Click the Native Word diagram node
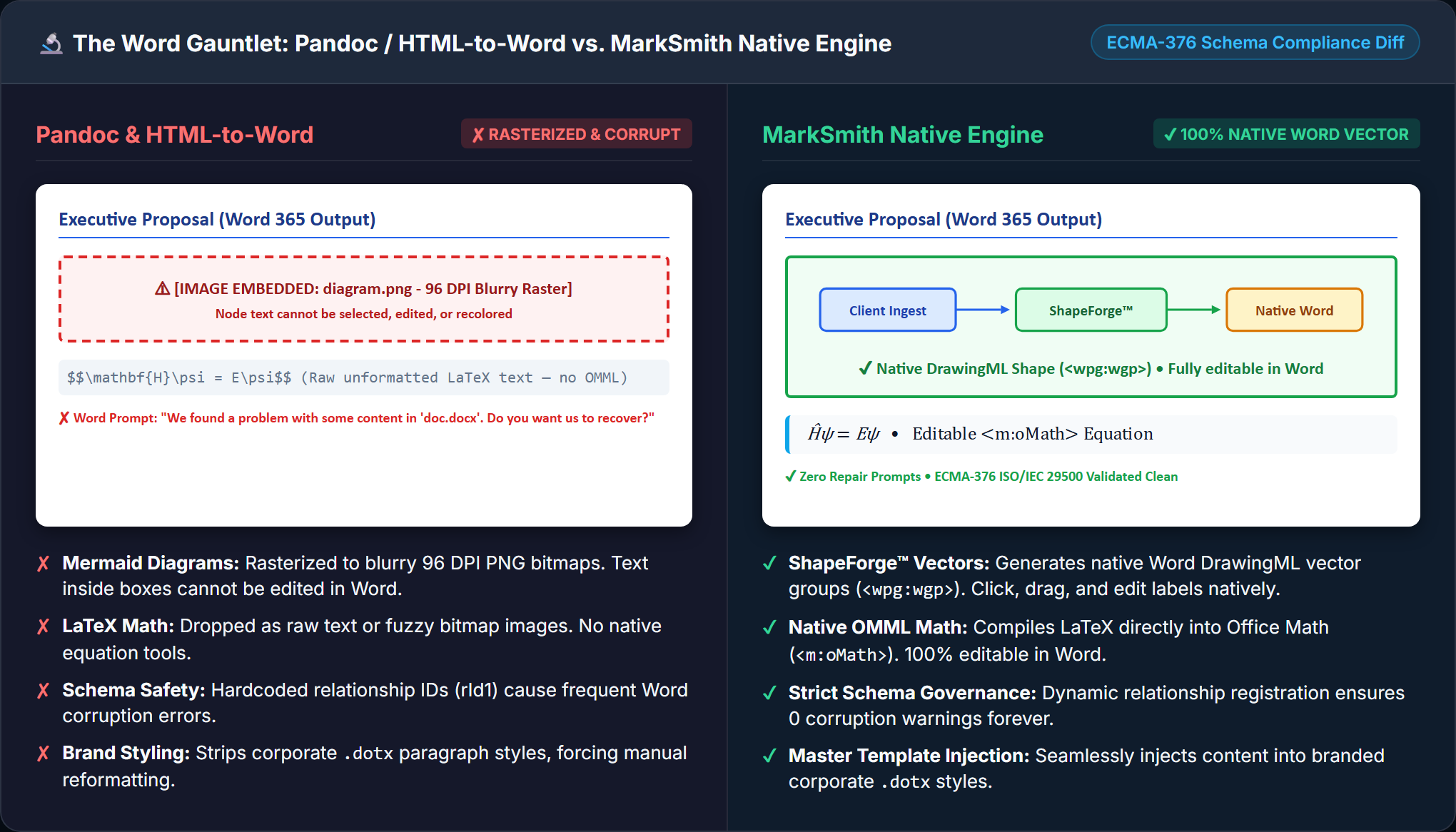Viewport: 1456px width, 832px height. [x=1294, y=310]
